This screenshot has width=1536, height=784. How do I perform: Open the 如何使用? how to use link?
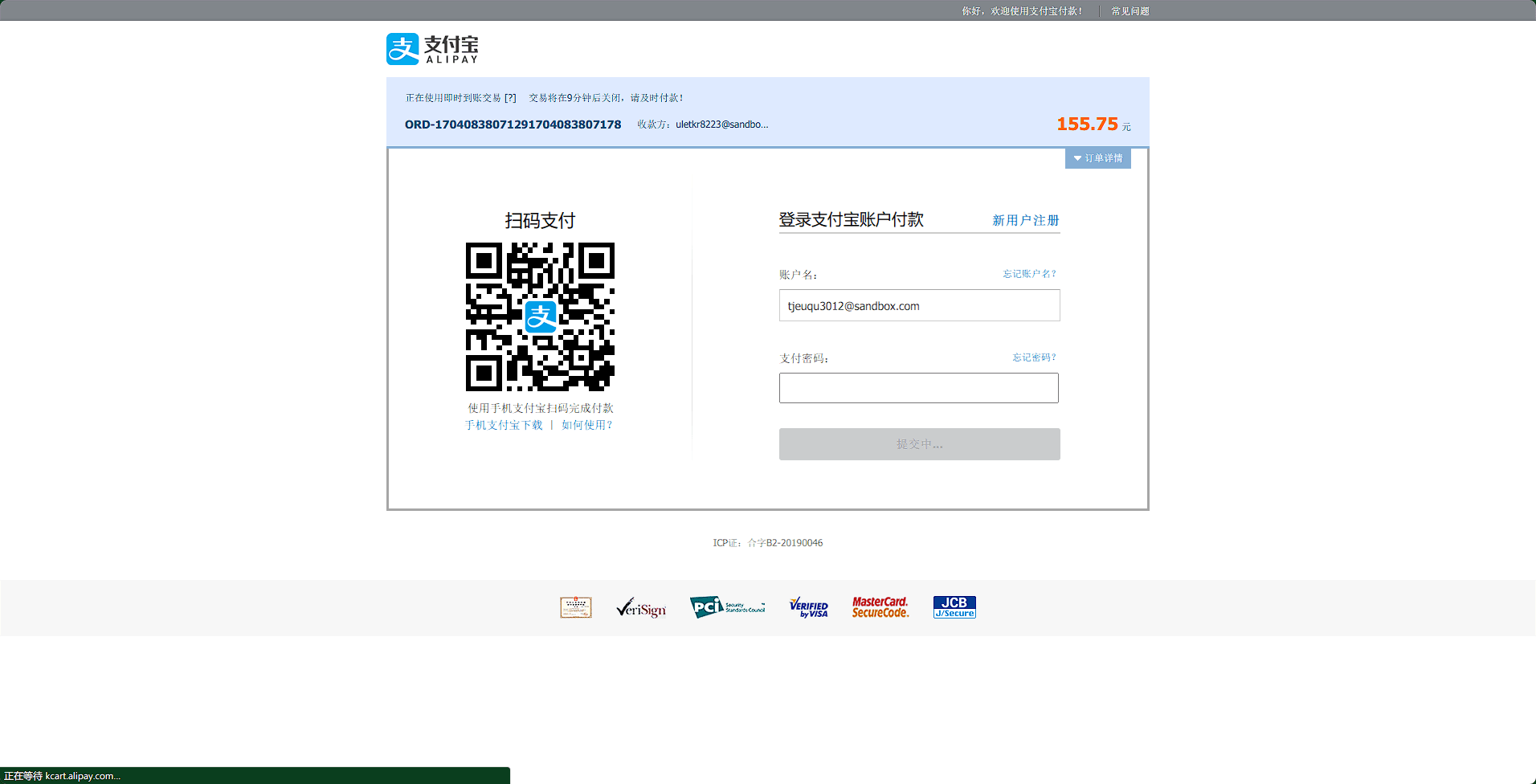click(x=587, y=425)
